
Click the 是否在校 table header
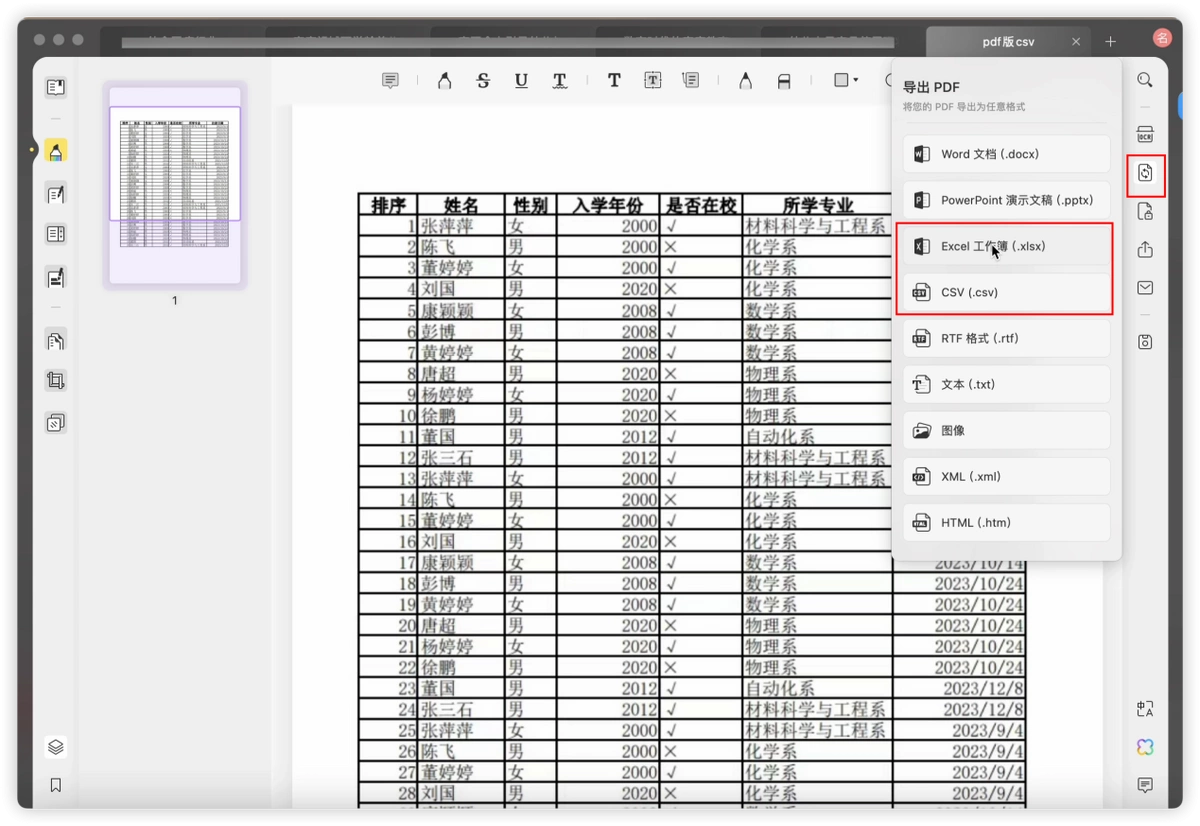(701, 205)
